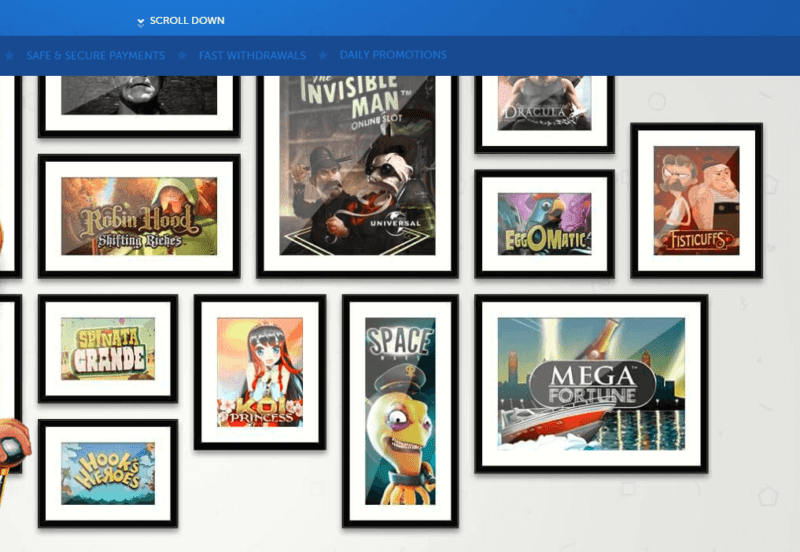Click star icon before Daily Promotions
Screen dimensions: 800x552
323,56
